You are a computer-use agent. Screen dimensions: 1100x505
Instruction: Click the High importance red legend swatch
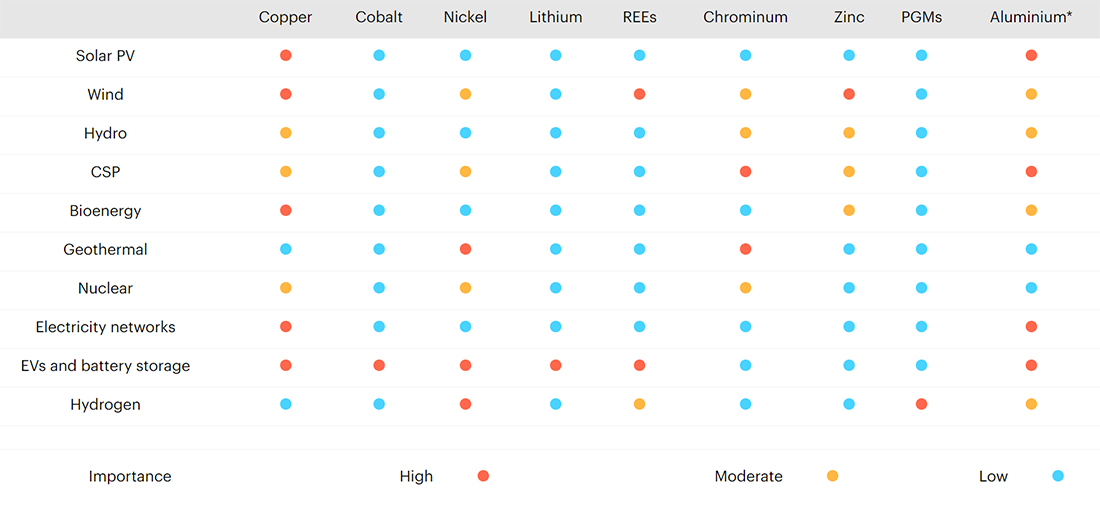(x=483, y=476)
